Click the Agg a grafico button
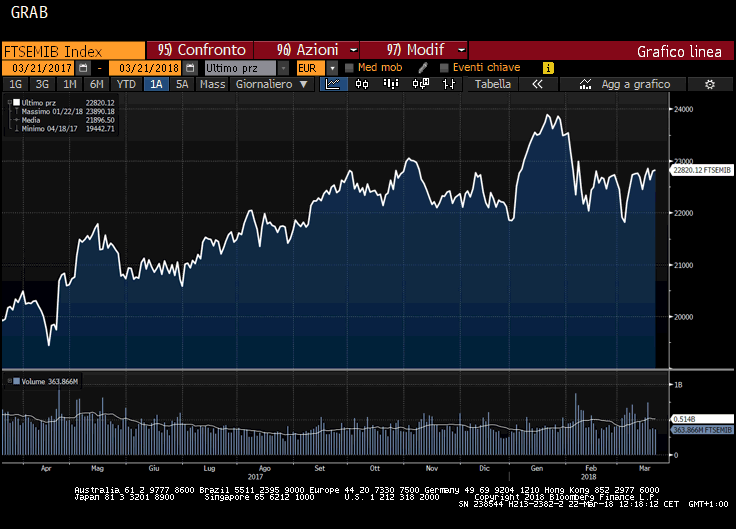The width and height of the screenshot is (736, 529). point(624,84)
